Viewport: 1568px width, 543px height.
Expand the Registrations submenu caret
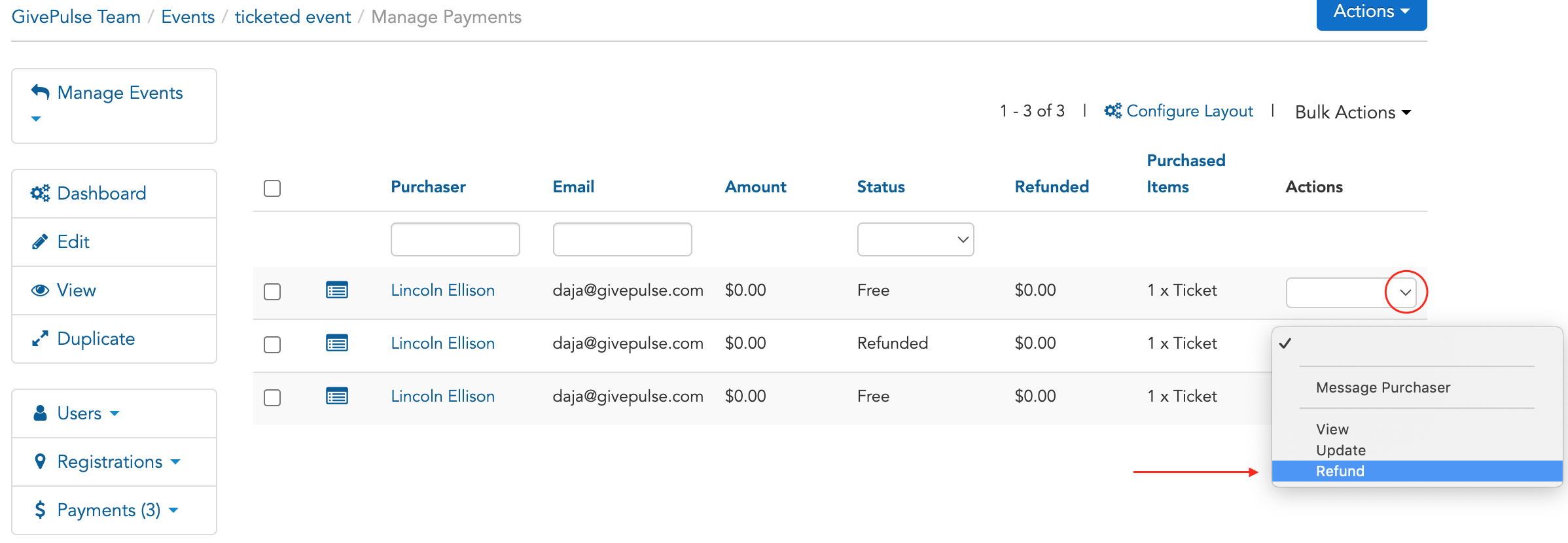175,462
